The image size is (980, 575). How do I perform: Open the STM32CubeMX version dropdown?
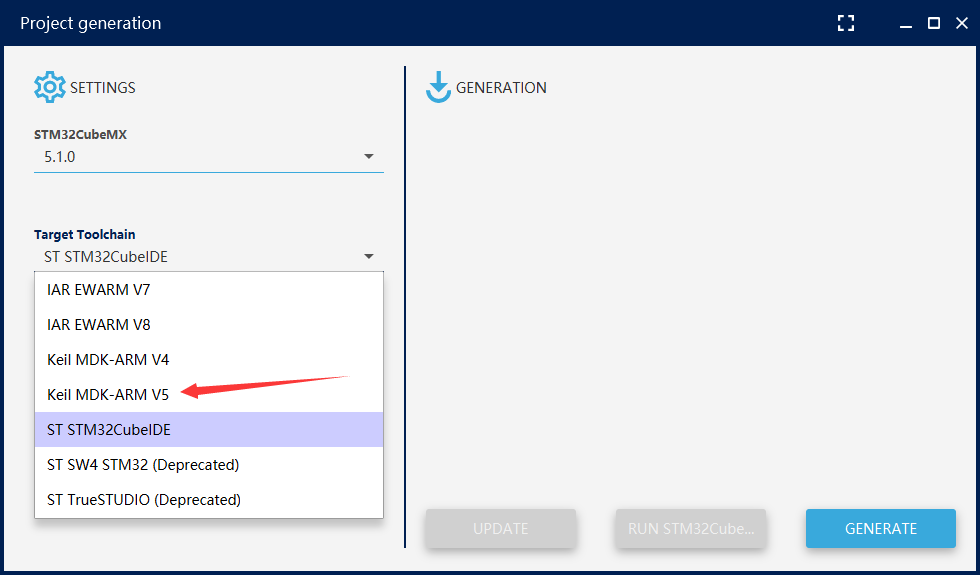click(209, 157)
